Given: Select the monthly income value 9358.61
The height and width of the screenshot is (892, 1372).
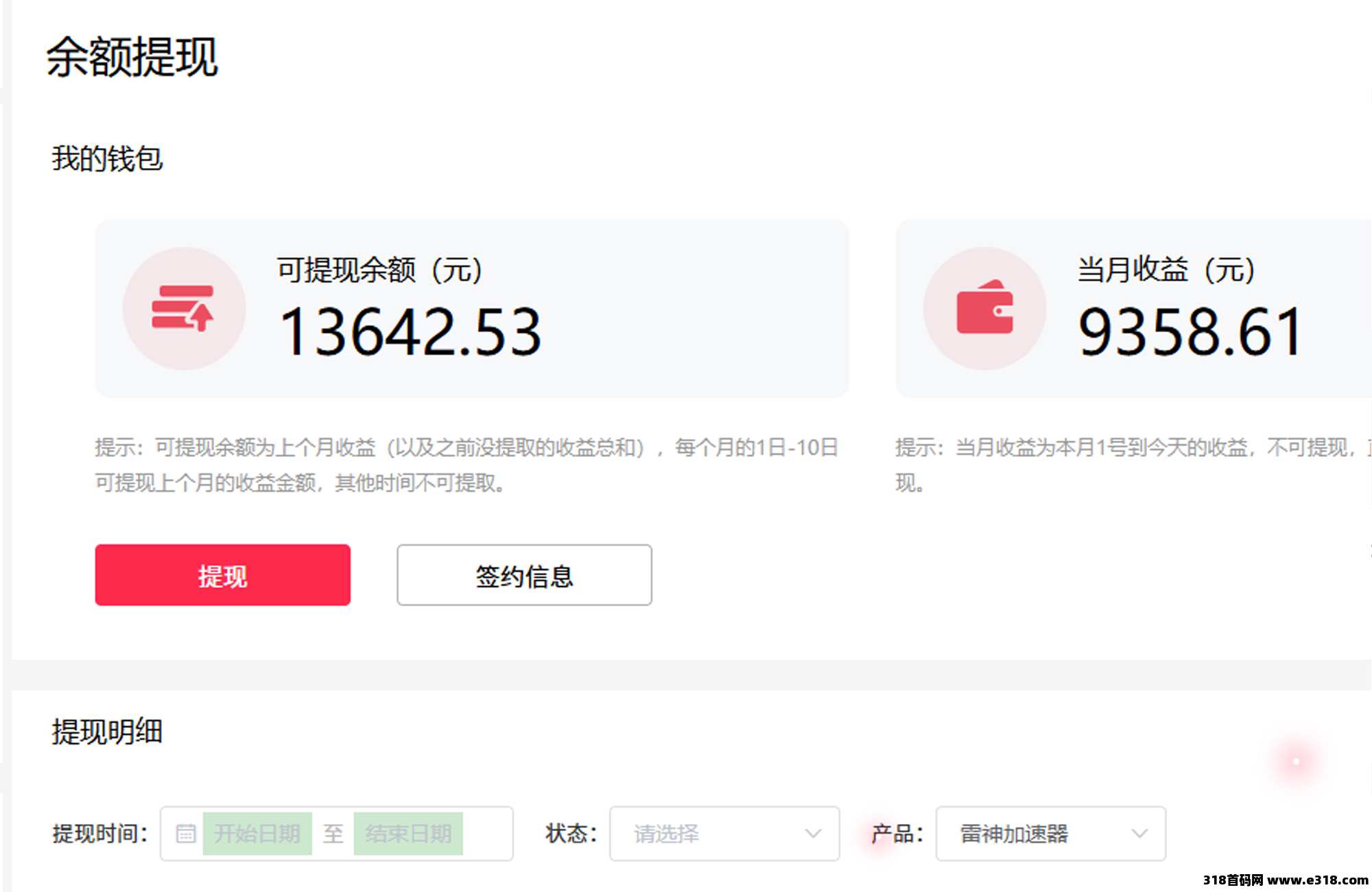Looking at the screenshot, I should [x=1190, y=332].
